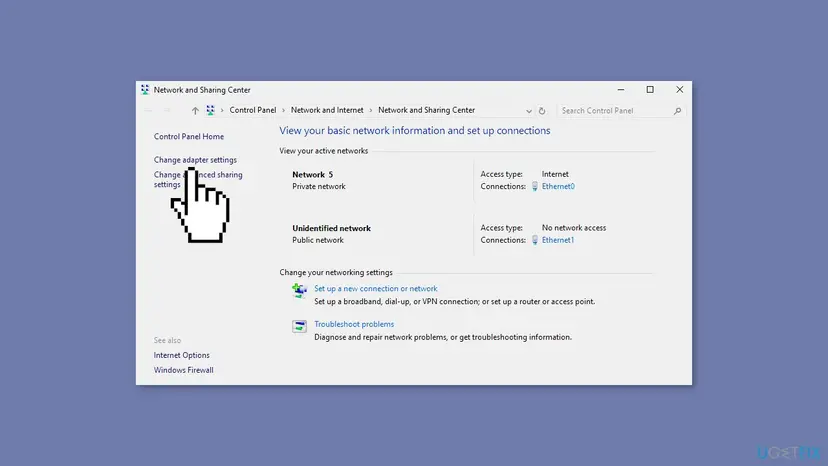Click the network icon in address bar

[x=210, y=110]
